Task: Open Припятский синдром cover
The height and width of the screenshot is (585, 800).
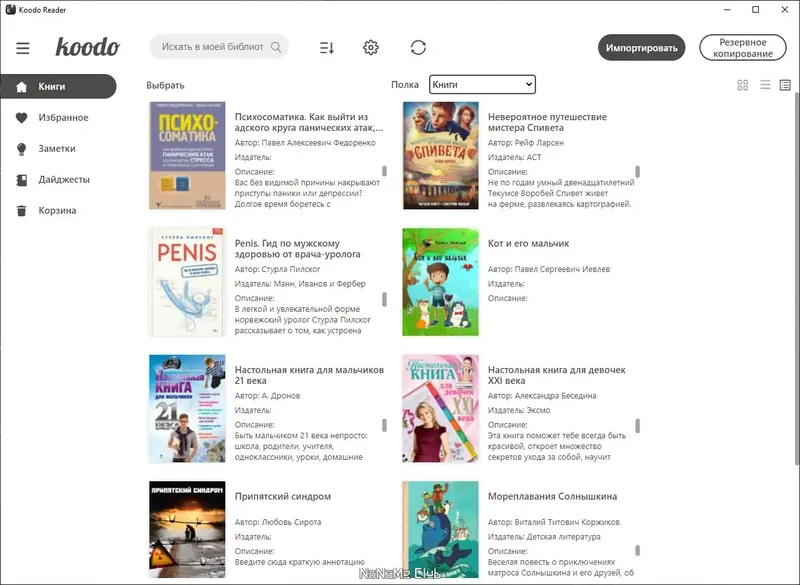Action: point(187,529)
